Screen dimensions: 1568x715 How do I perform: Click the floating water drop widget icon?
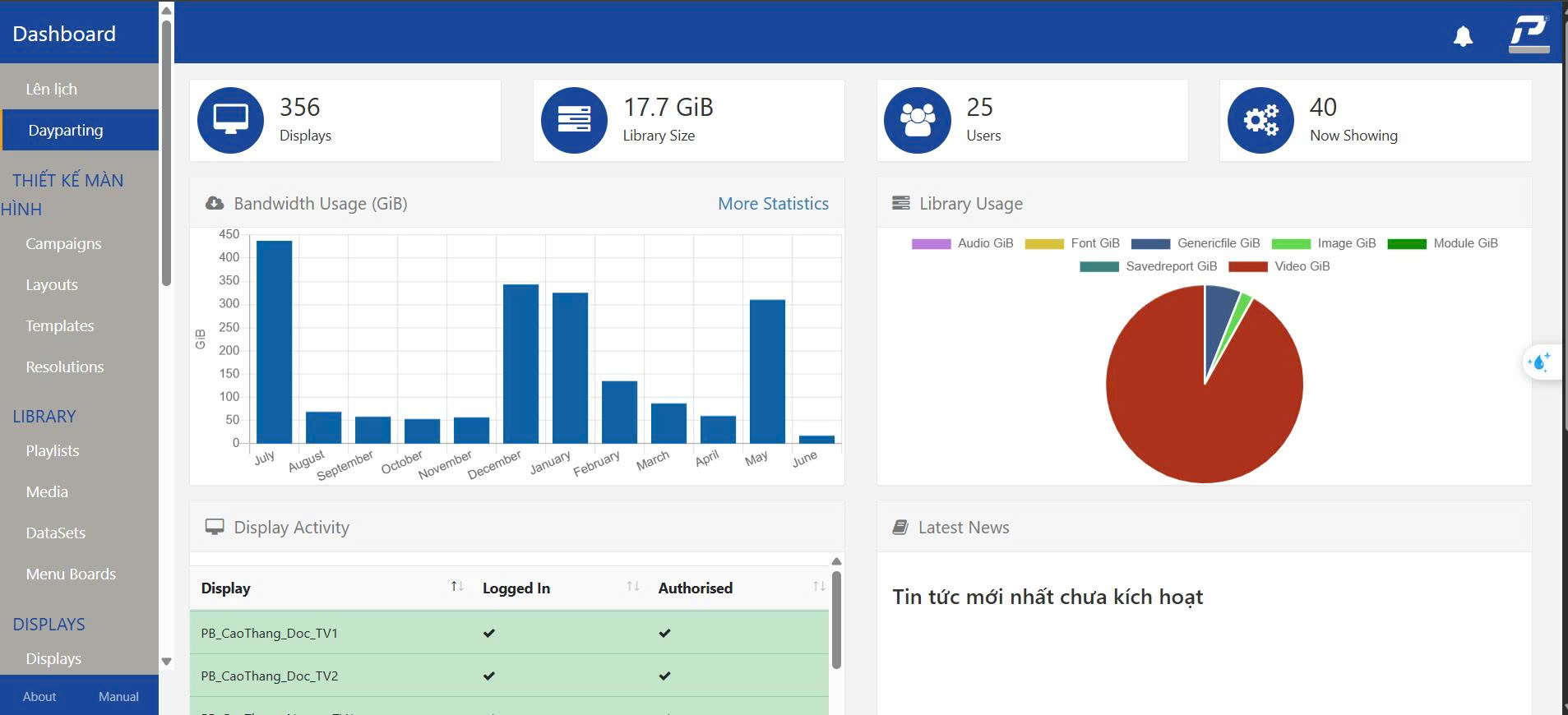pos(1539,362)
